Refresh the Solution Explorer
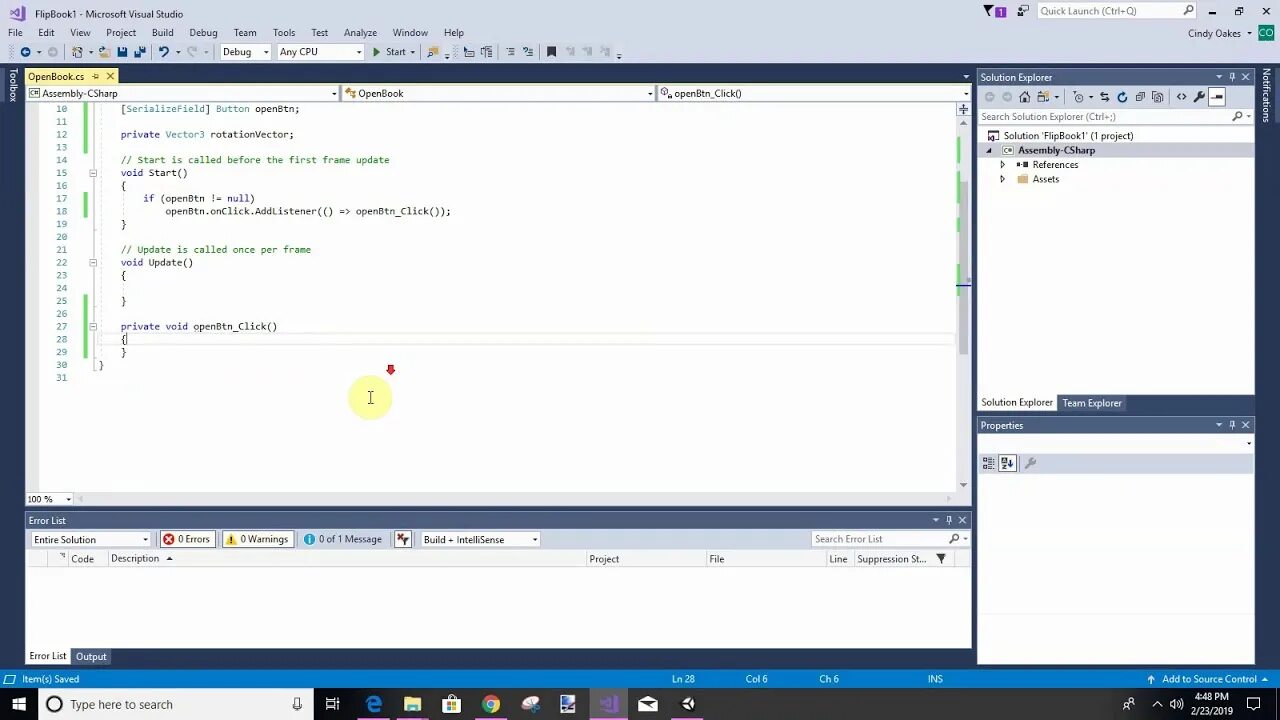The width and height of the screenshot is (1280, 720). tap(1122, 97)
